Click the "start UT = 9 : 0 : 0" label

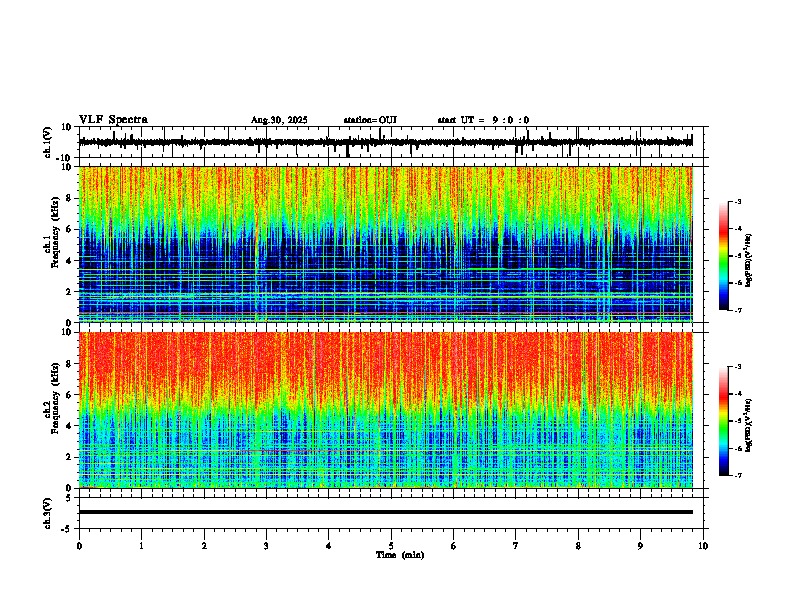[483, 120]
